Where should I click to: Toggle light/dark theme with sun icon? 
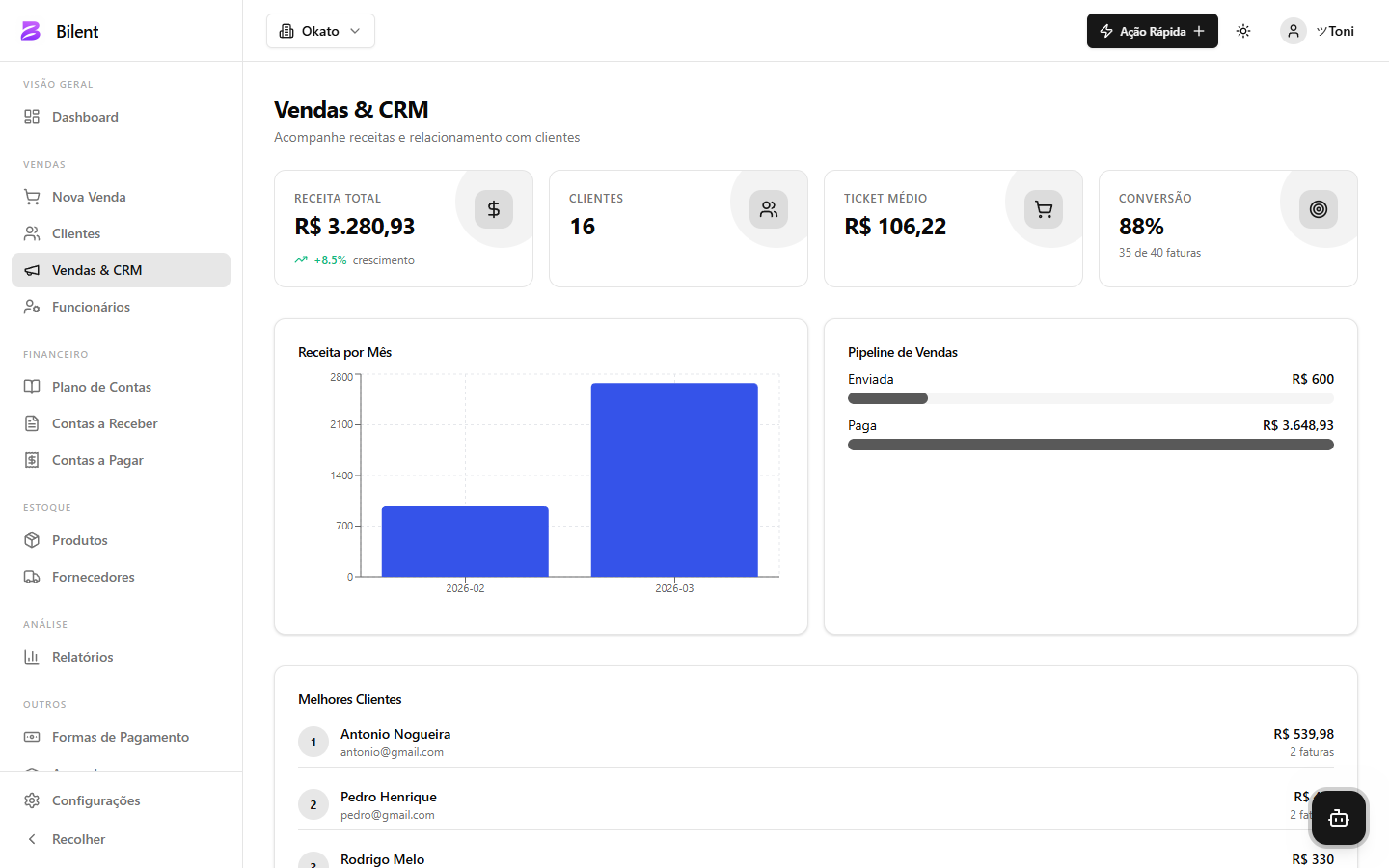pyautogui.click(x=1243, y=30)
